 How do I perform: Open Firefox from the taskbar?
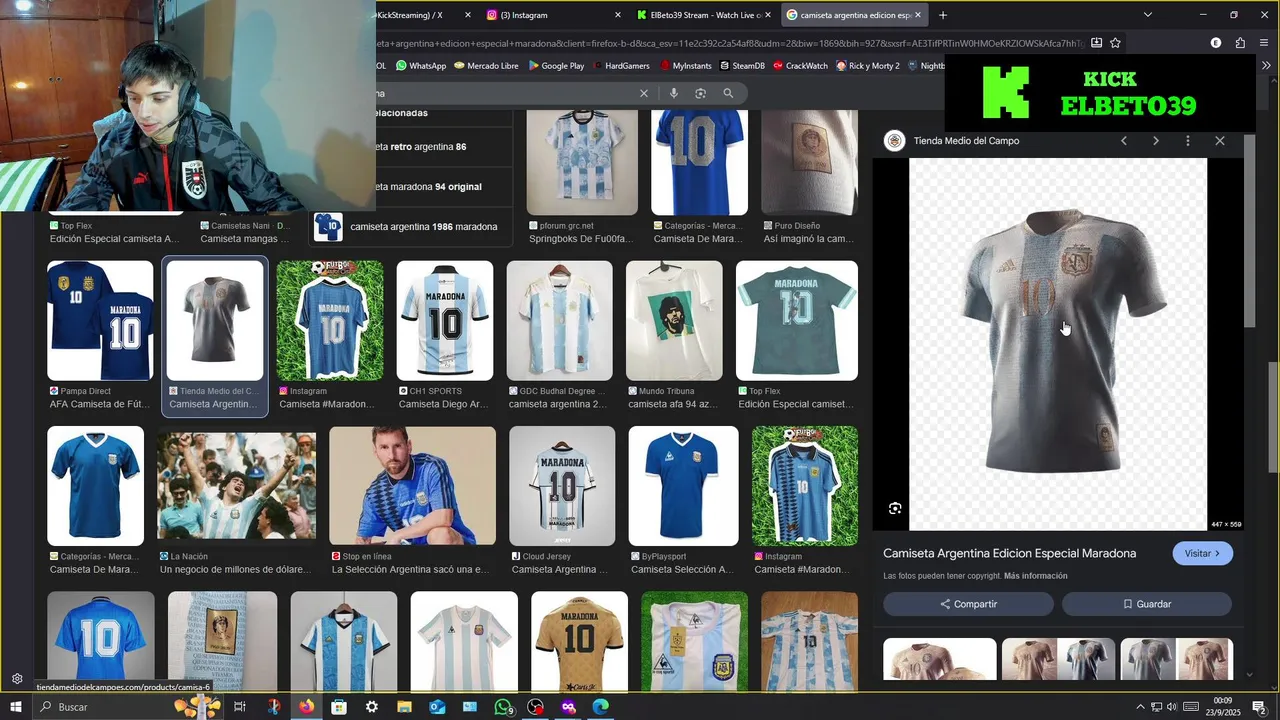tap(306, 707)
